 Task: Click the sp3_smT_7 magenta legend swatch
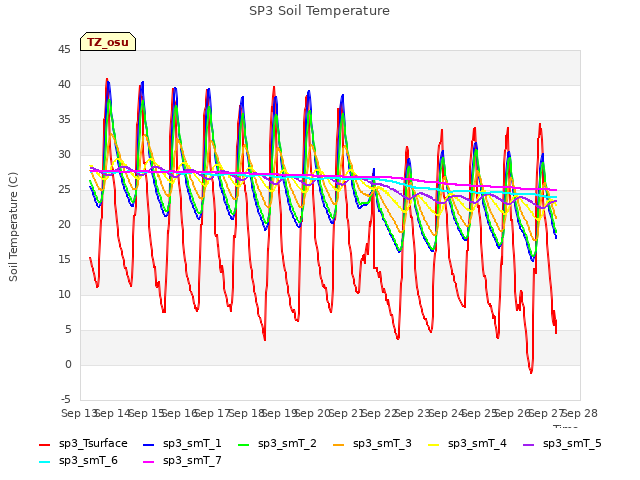pyautogui.click(x=149, y=462)
